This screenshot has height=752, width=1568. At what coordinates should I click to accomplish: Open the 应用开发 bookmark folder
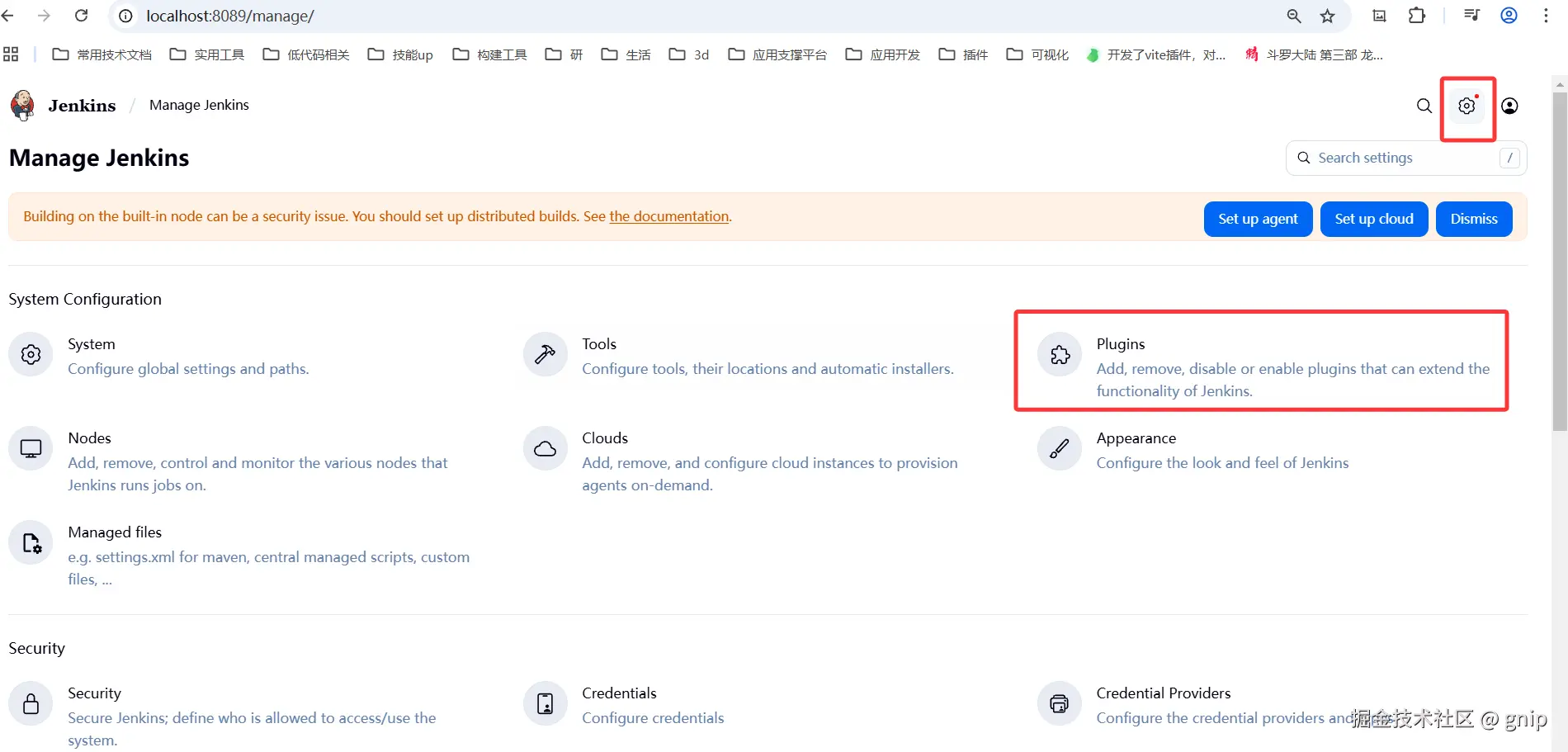pos(882,54)
